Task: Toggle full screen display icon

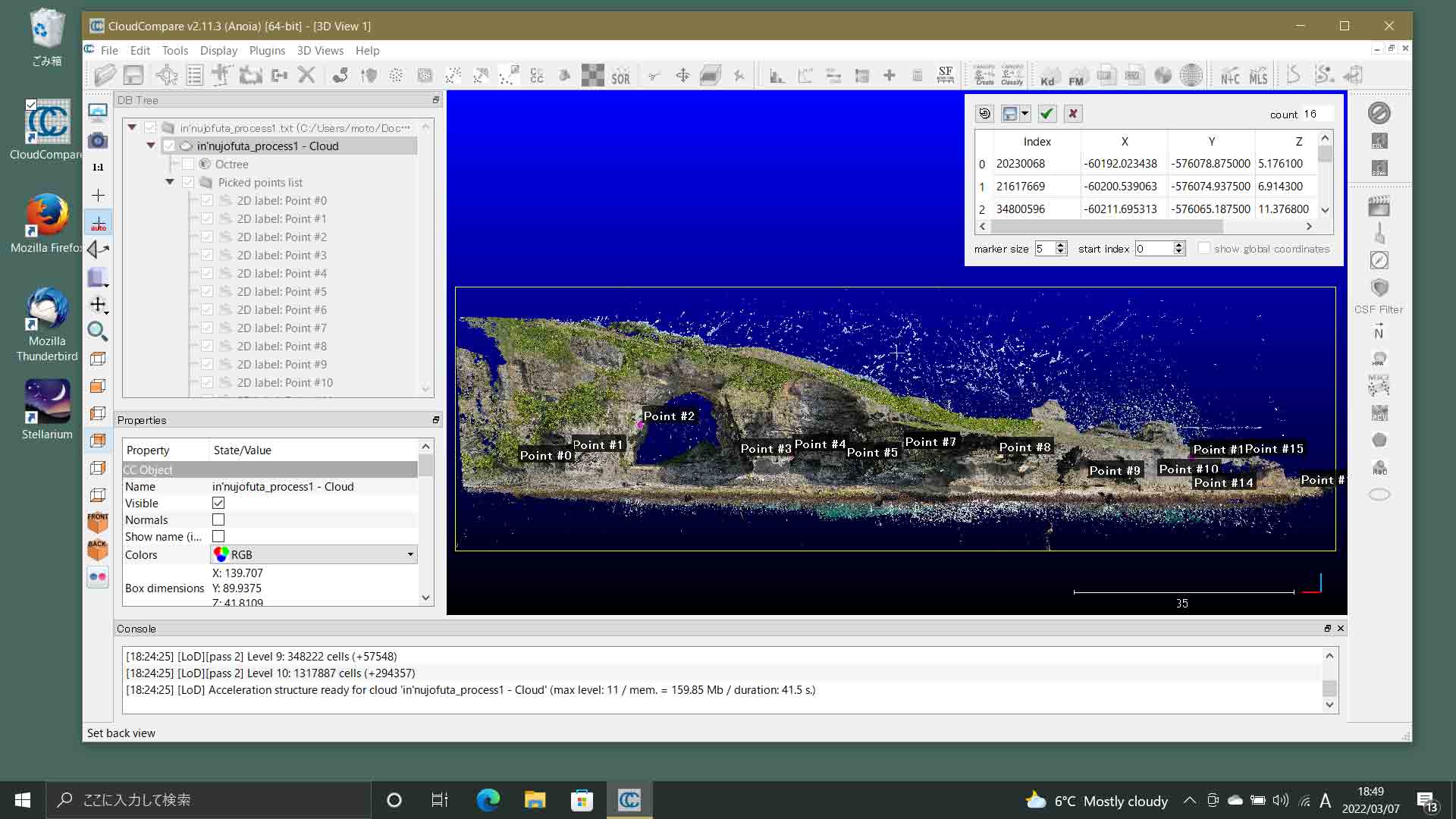Action: click(98, 113)
